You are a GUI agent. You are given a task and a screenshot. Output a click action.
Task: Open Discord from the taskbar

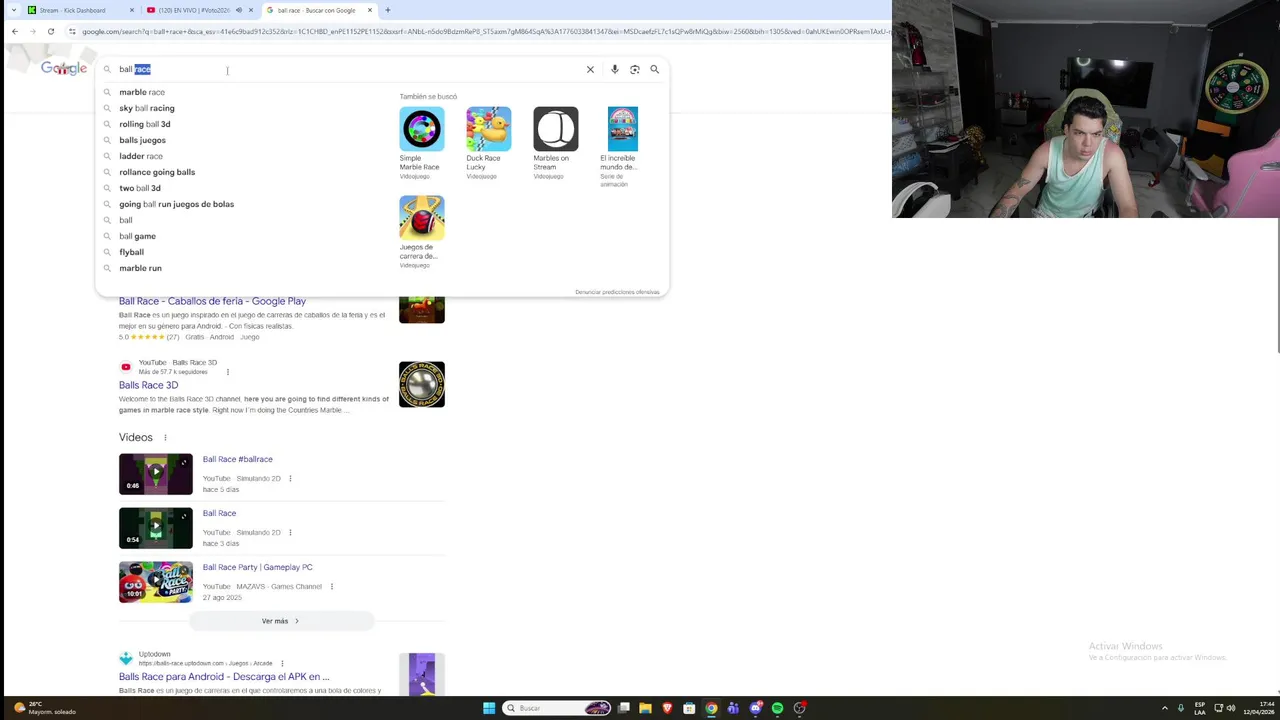(755, 708)
